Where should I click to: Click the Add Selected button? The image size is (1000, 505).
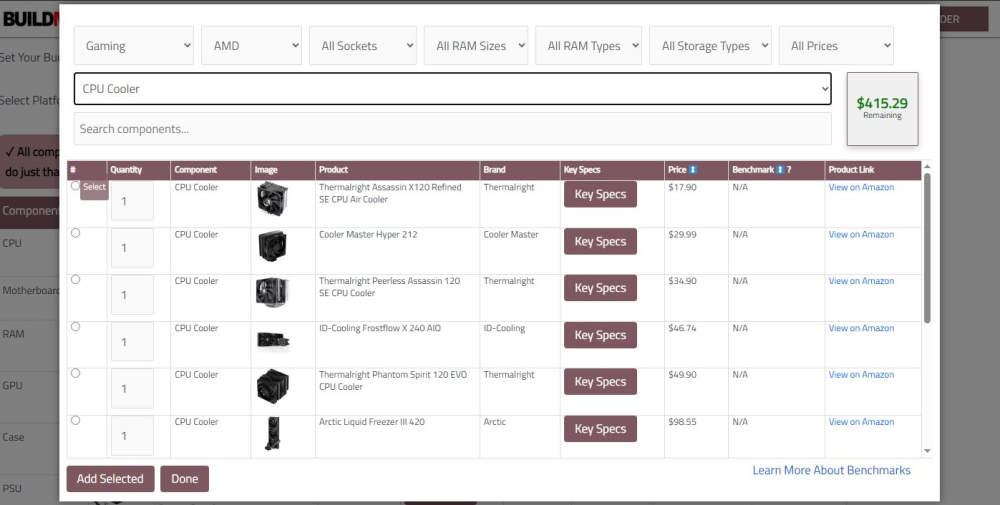(110, 479)
